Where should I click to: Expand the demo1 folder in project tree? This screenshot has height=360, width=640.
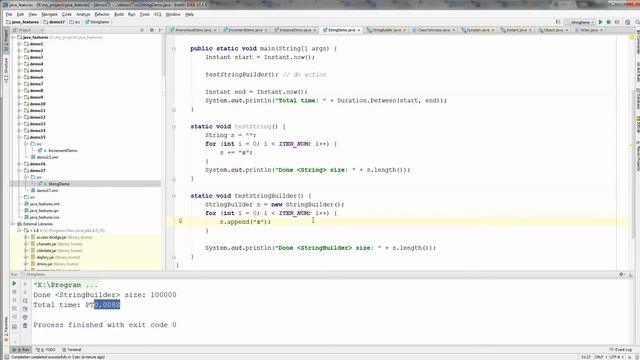click(19, 44)
